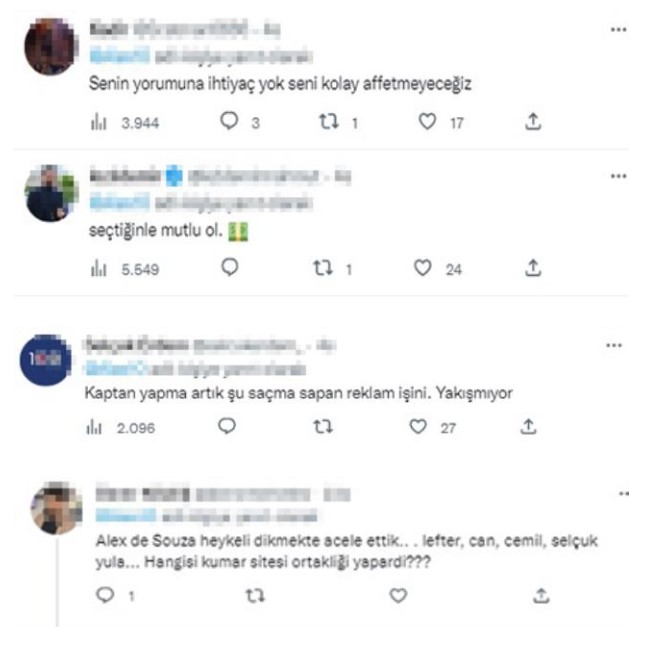Retweet the 'Kaptan yapma artık' tweet
645x650 pixels.
323,427
